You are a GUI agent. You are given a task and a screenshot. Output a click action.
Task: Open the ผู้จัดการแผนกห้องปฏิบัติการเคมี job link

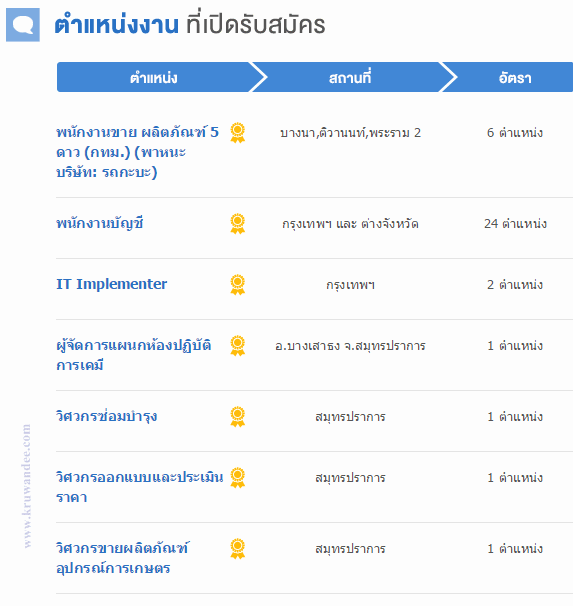134,355
